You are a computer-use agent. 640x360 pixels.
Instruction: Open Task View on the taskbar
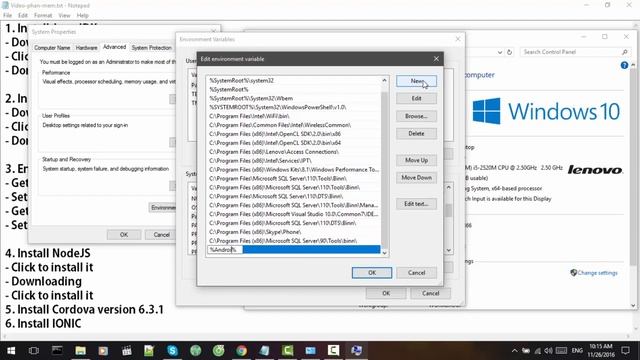[34, 351]
